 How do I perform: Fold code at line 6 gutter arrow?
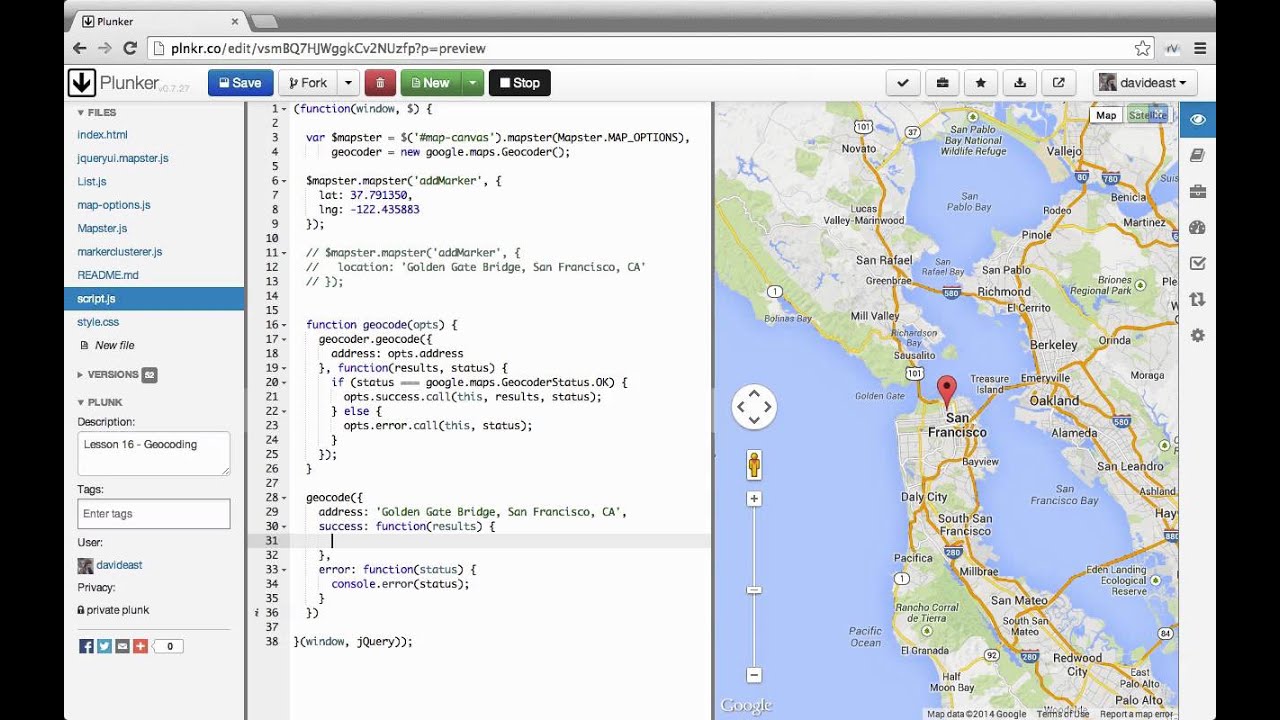pos(286,181)
